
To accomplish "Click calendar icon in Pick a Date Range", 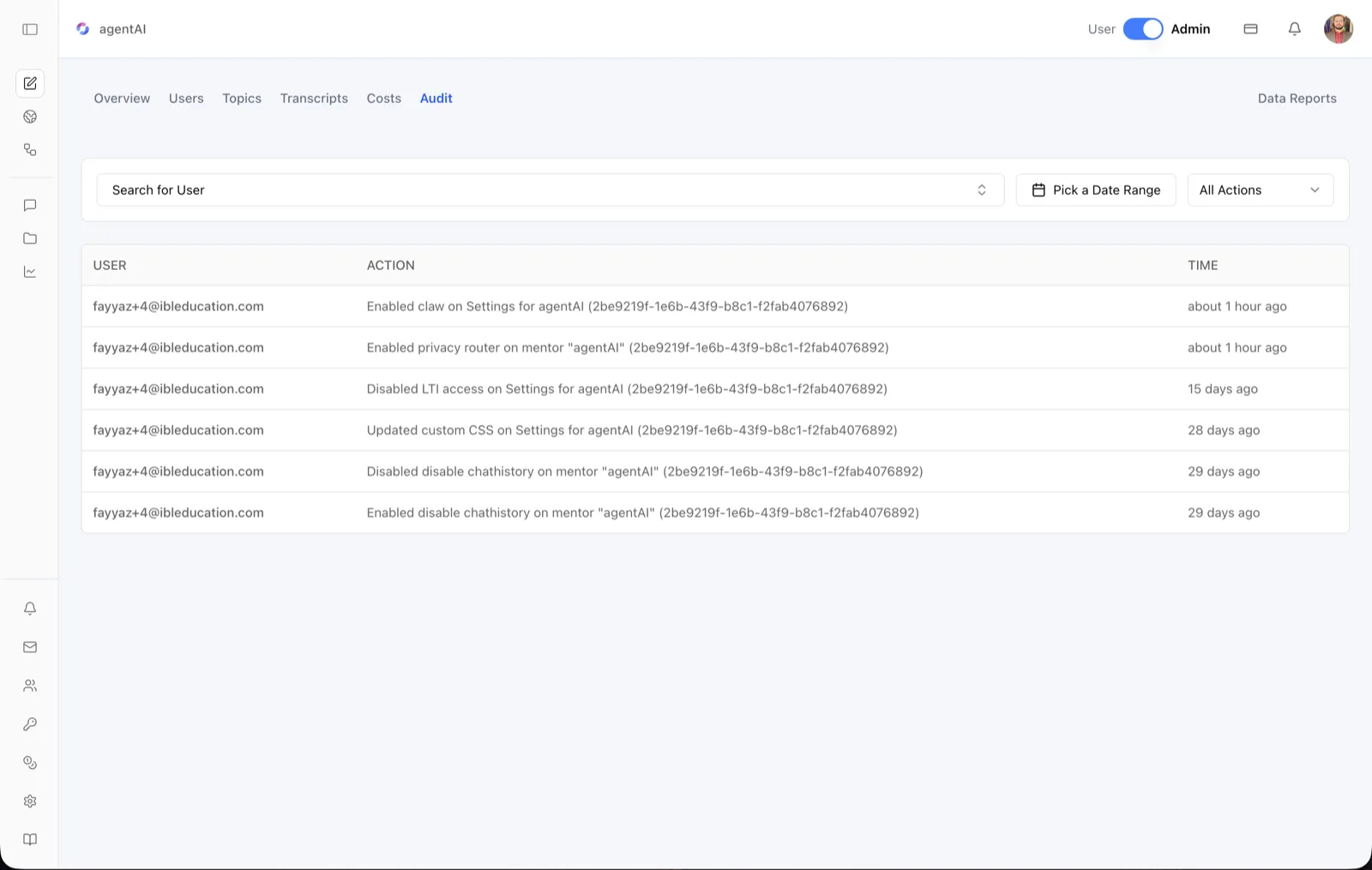I will (1038, 190).
